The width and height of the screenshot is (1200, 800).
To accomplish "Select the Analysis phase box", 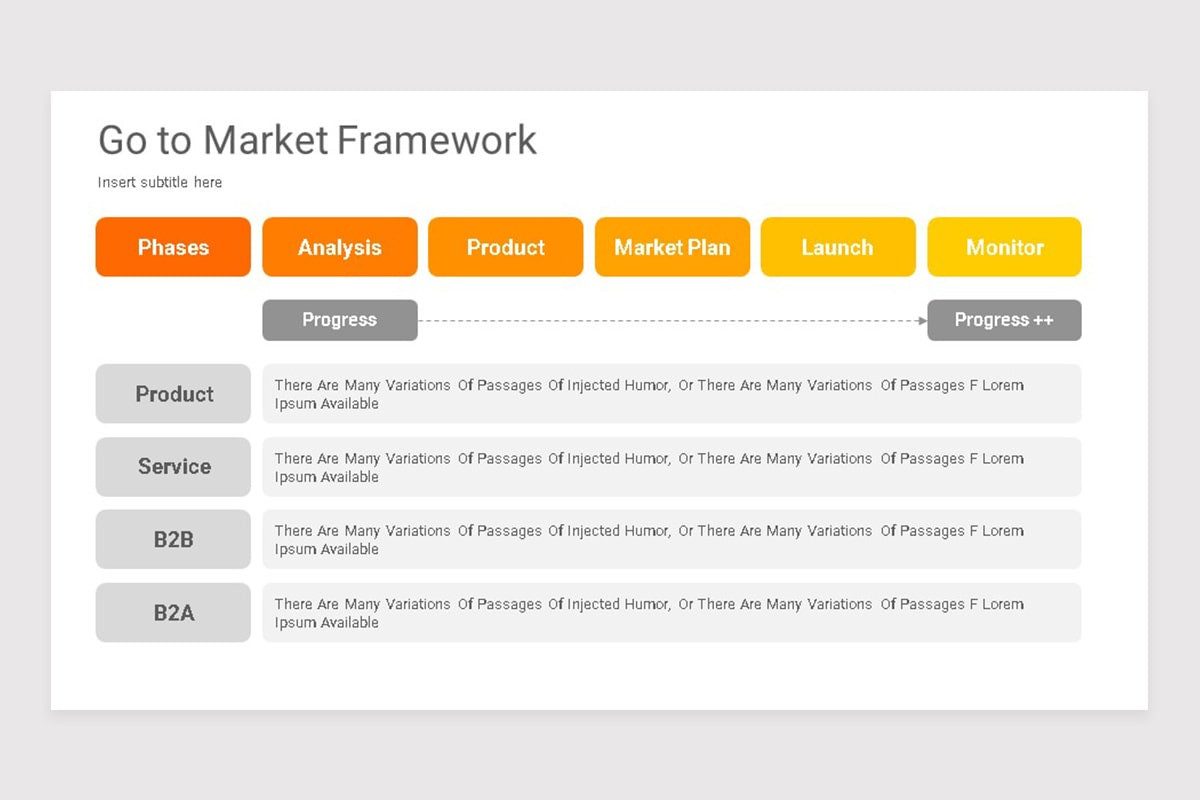I will coord(340,247).
